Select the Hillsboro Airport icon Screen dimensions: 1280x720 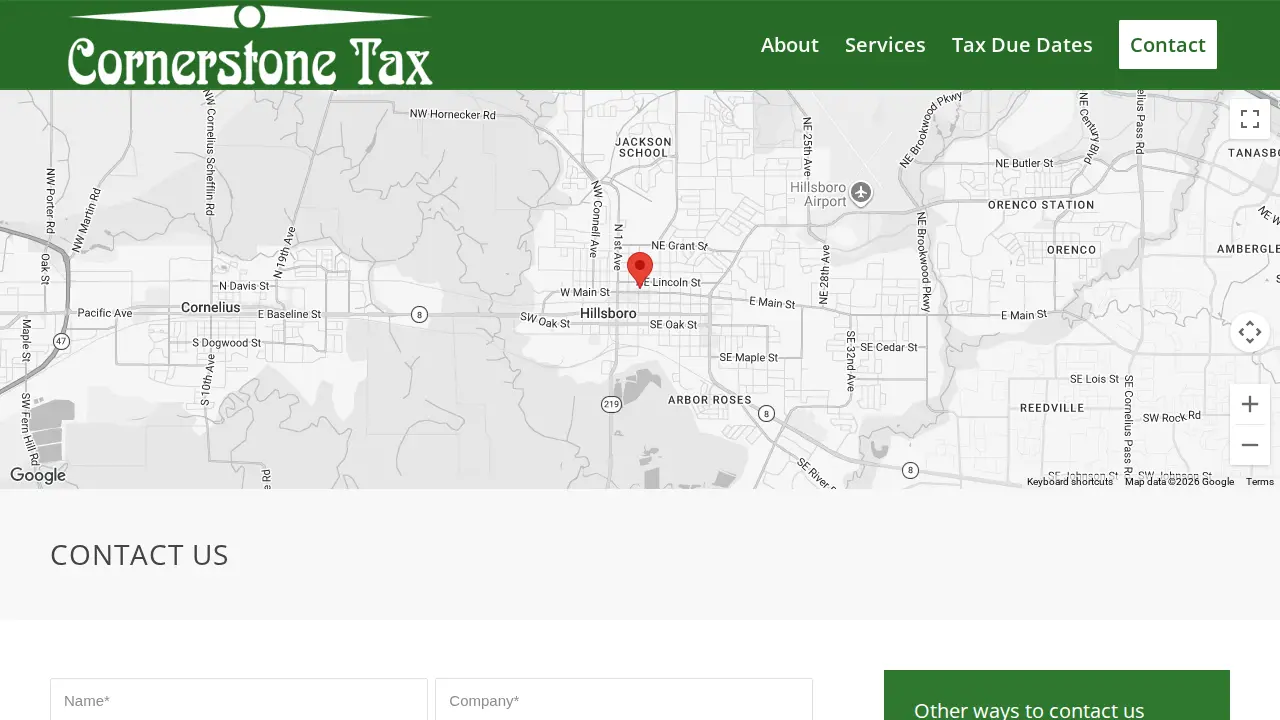click(861, 192)
